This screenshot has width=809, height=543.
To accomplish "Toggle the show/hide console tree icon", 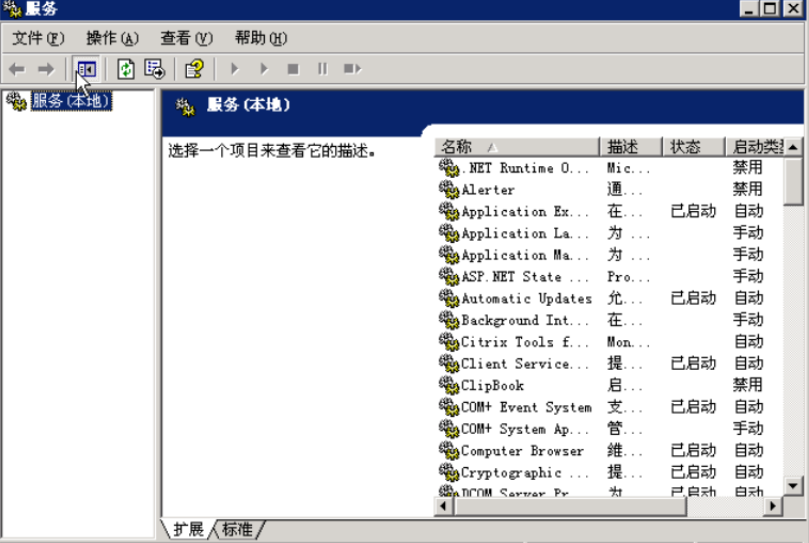I will [x=86, y=69].
